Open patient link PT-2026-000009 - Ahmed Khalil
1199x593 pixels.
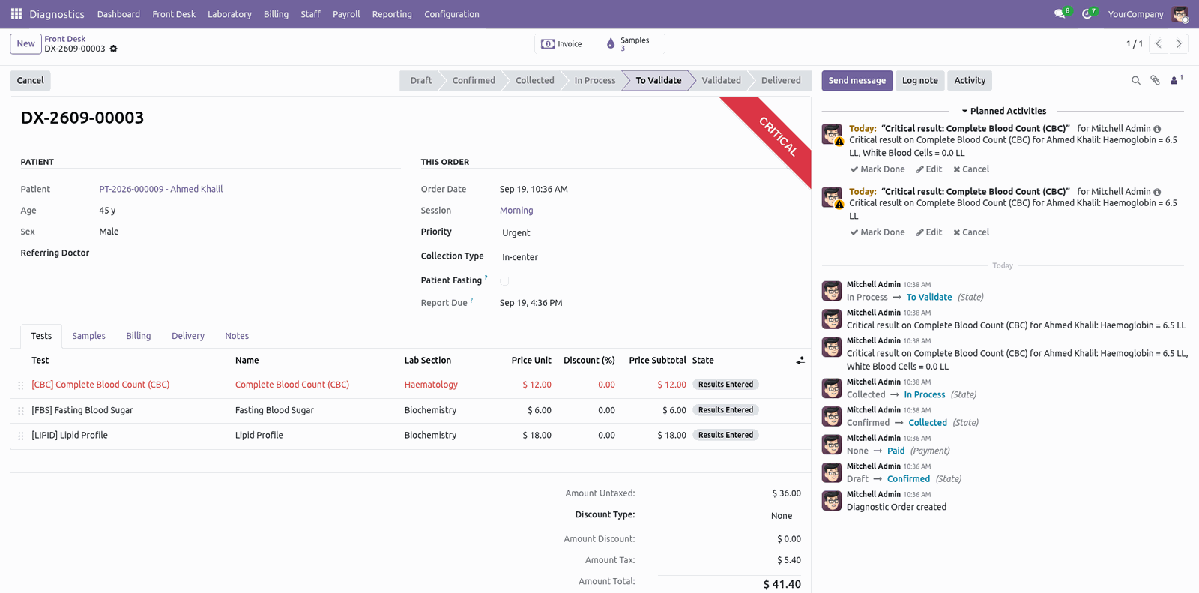pos(161,189)
